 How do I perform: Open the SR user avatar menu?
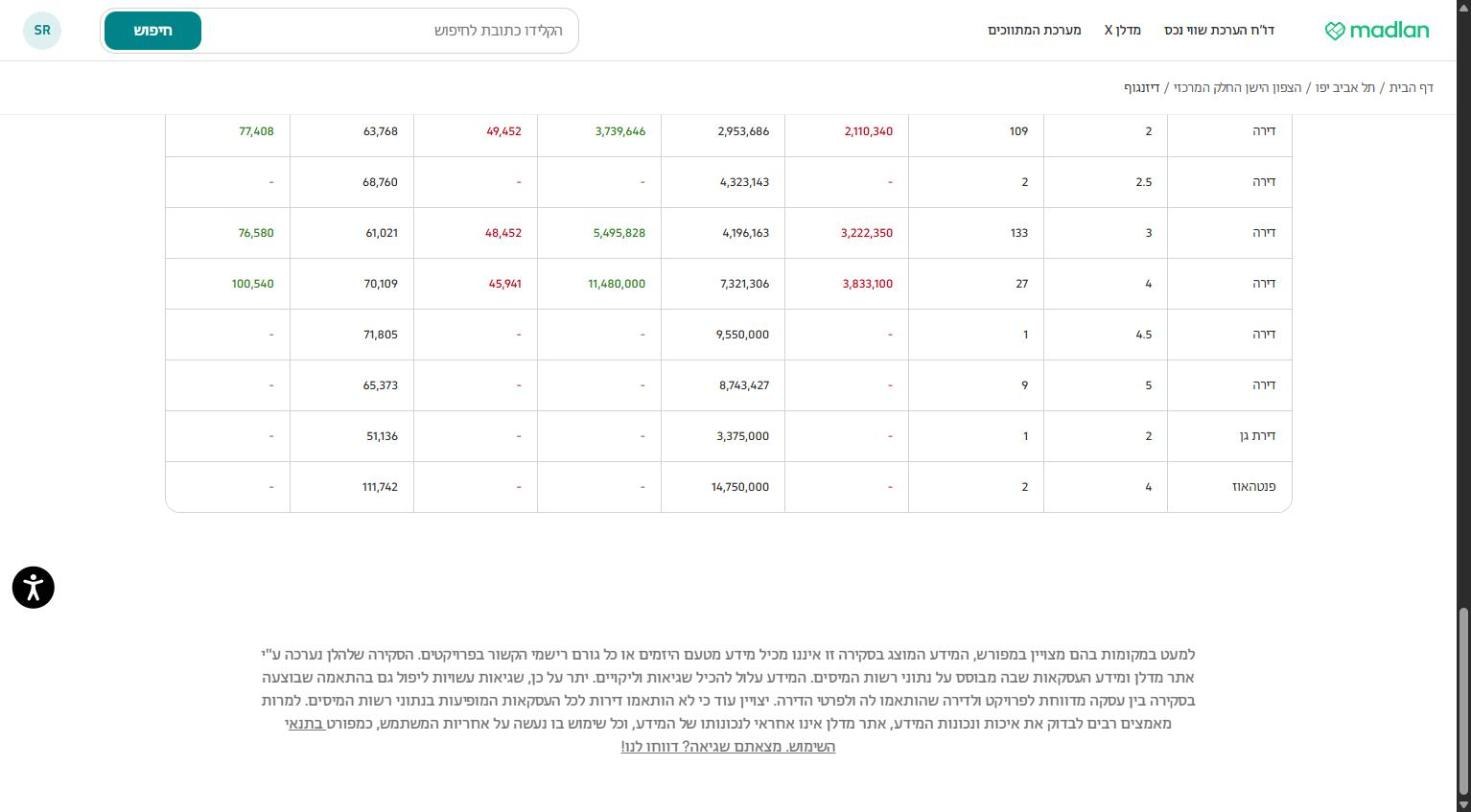pos(42,30)
